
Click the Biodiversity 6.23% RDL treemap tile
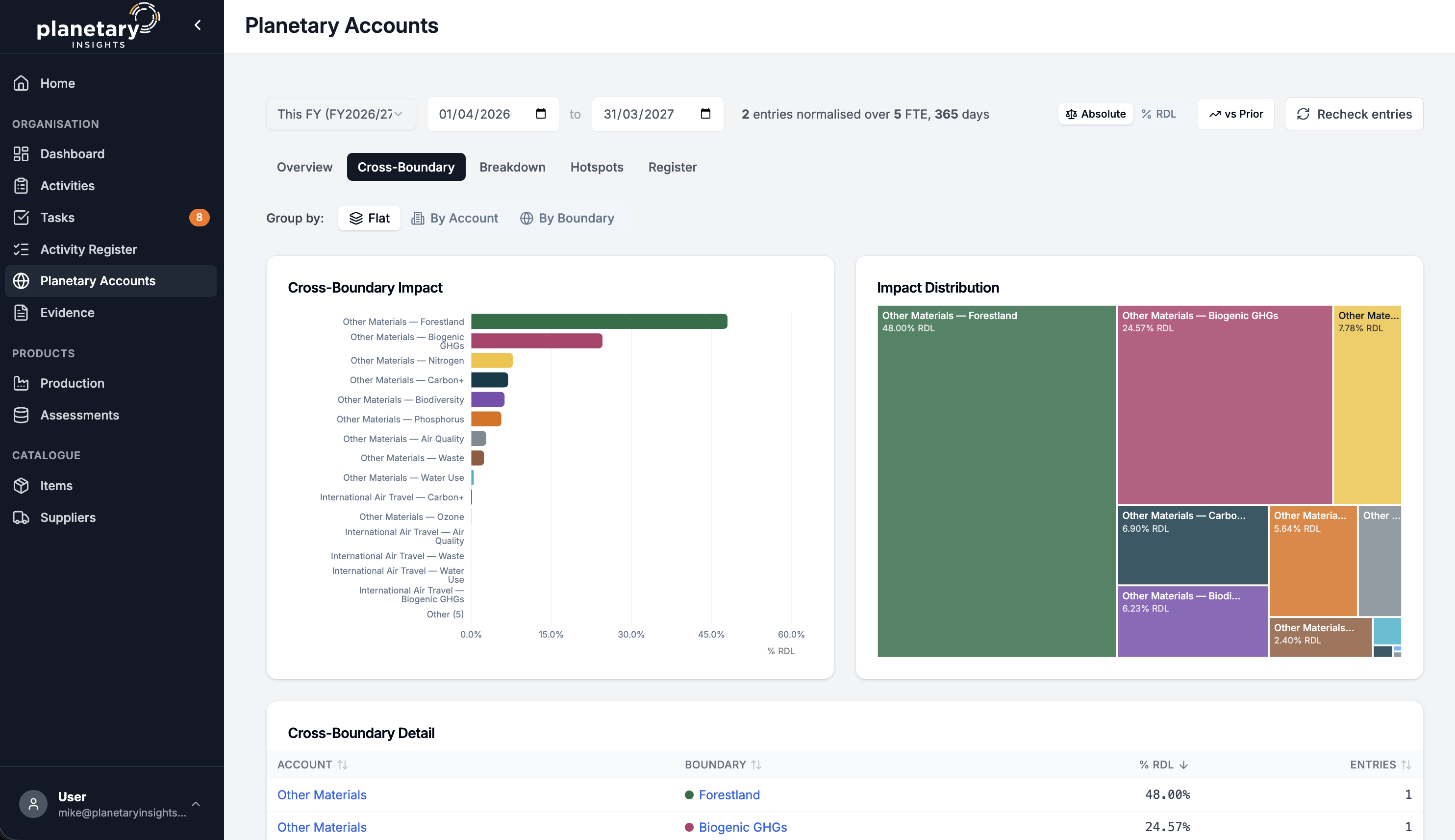point(1192,621)
